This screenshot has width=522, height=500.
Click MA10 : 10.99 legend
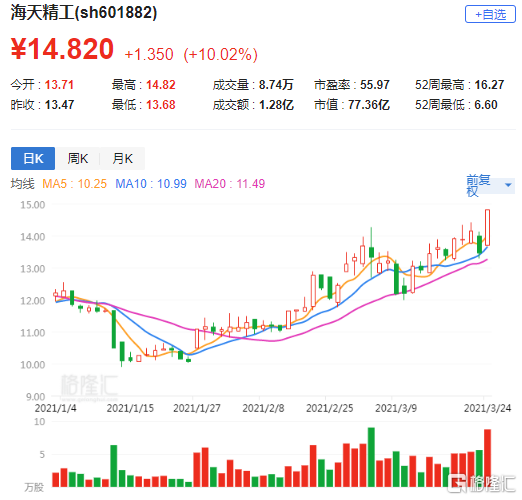[151, 184]
